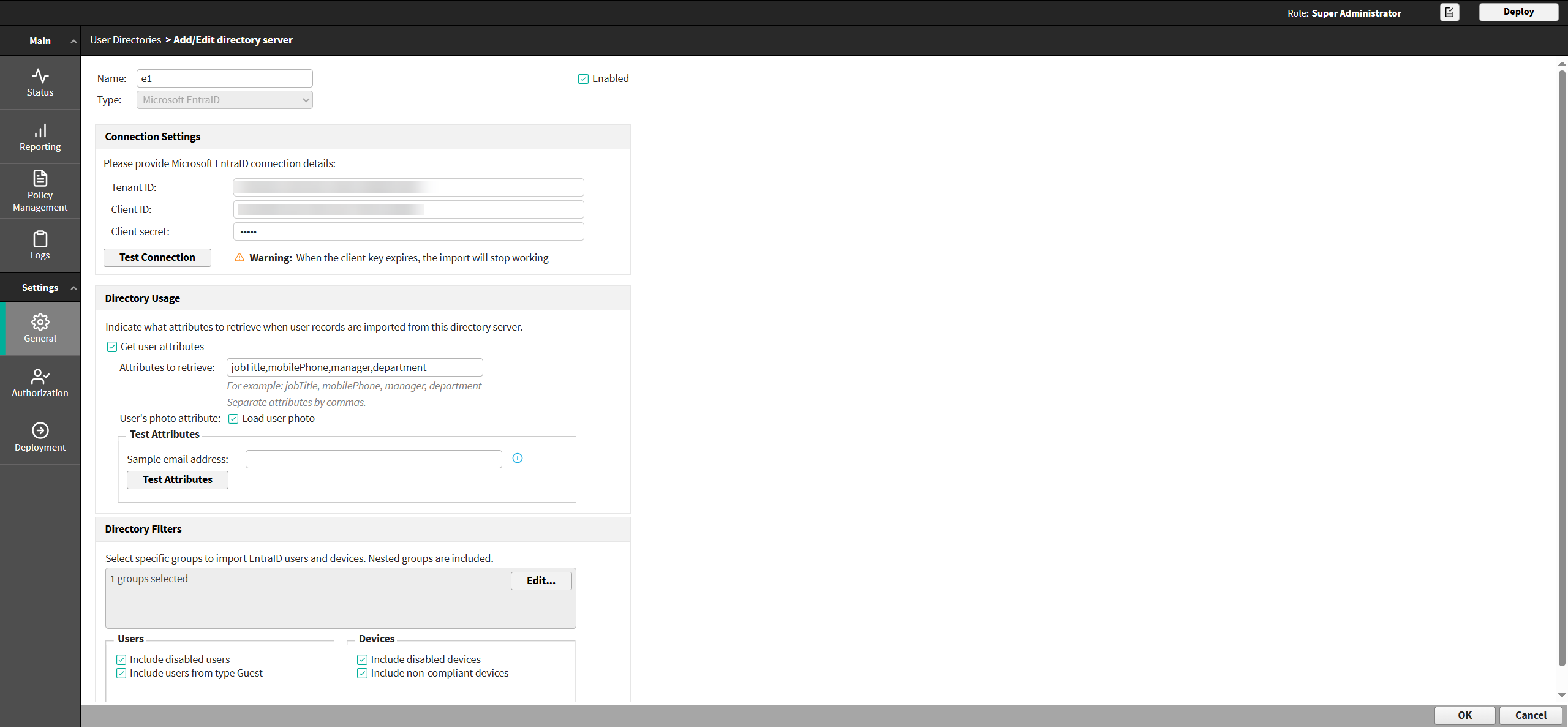
Task: Collapse the Main menu section
Action: [x=73, y=41]
